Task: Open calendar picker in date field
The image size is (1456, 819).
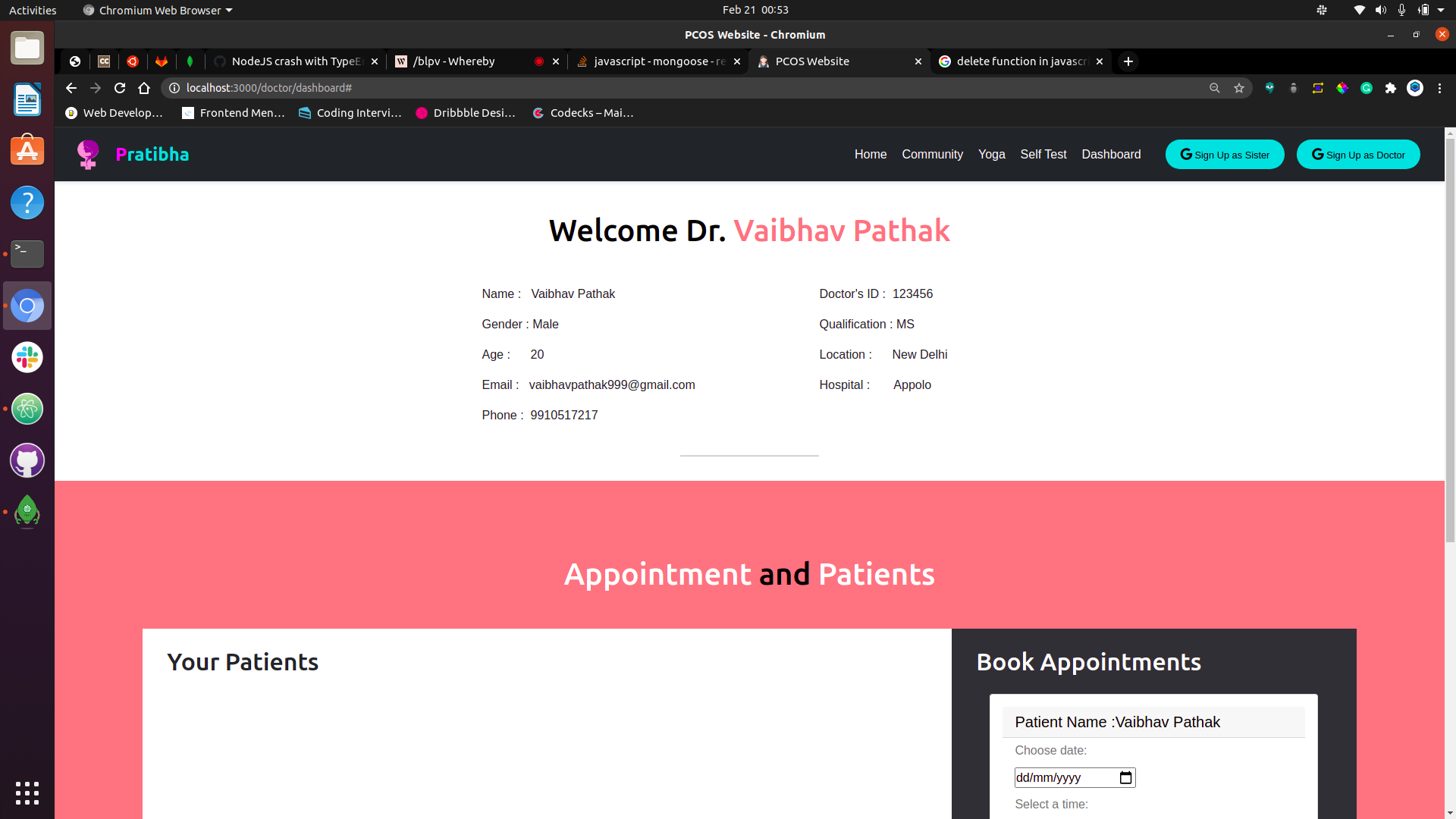Action: pos(1126,777)
